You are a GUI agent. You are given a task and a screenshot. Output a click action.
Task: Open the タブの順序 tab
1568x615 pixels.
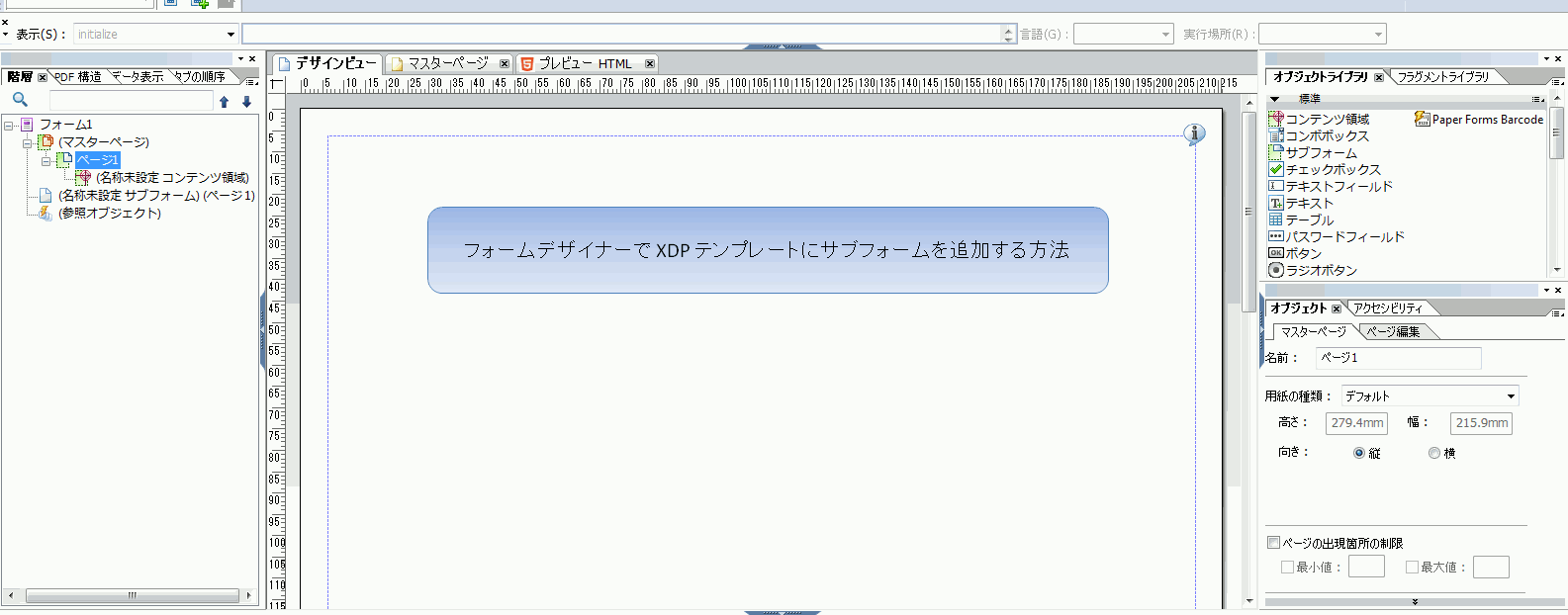pos(201,77)
